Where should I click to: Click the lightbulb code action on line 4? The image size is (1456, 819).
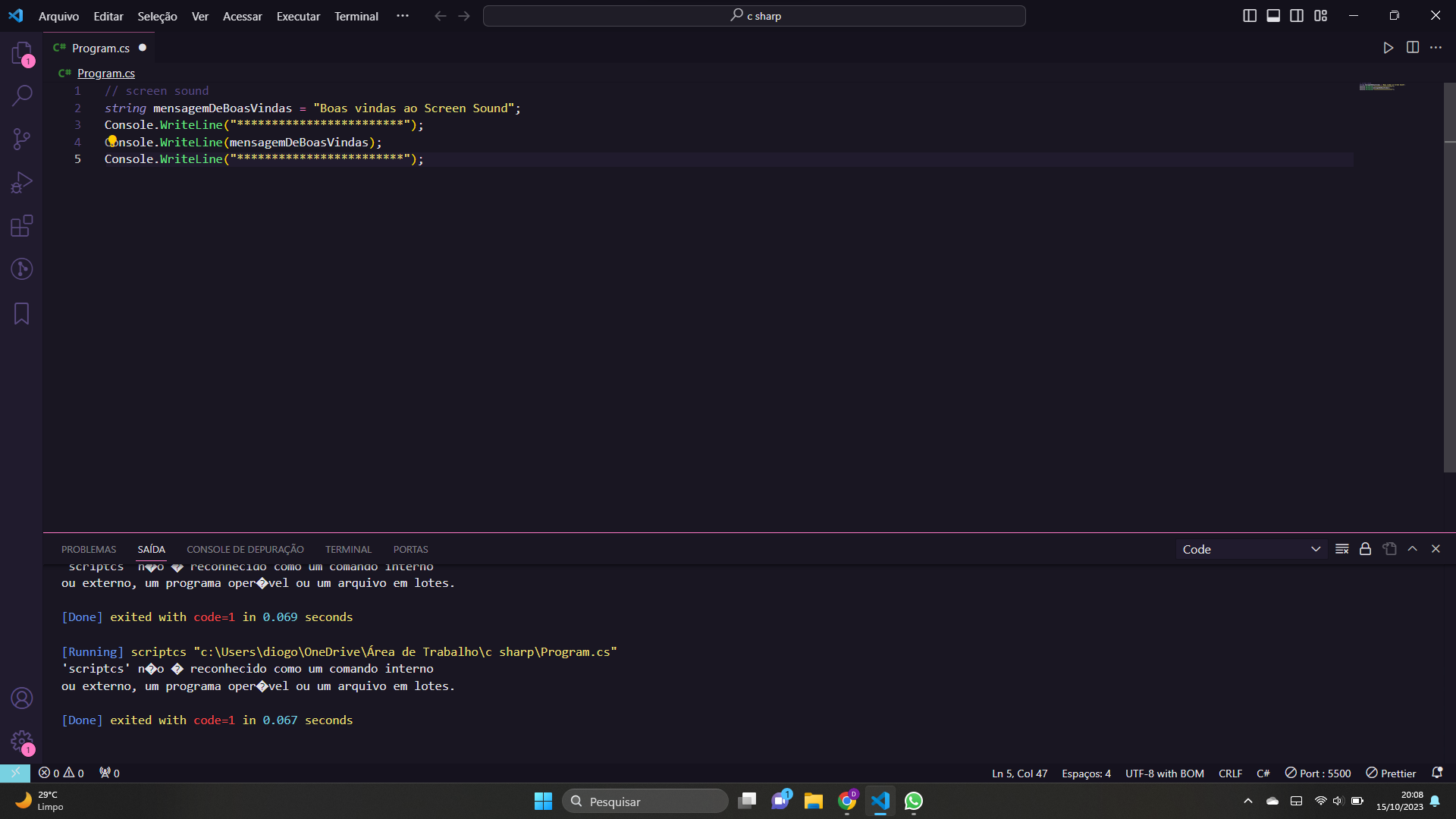(112, 140)
